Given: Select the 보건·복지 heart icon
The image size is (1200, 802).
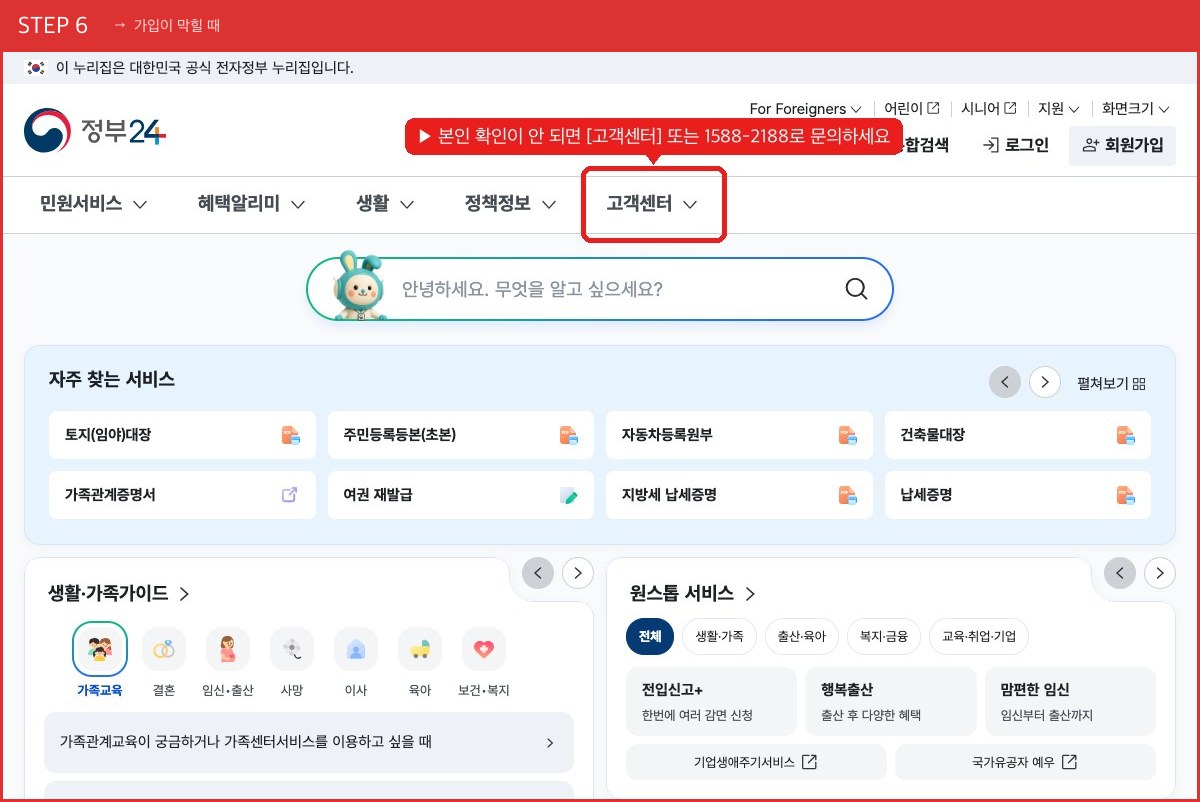Looking at the screenshot, I should point(484,649).
